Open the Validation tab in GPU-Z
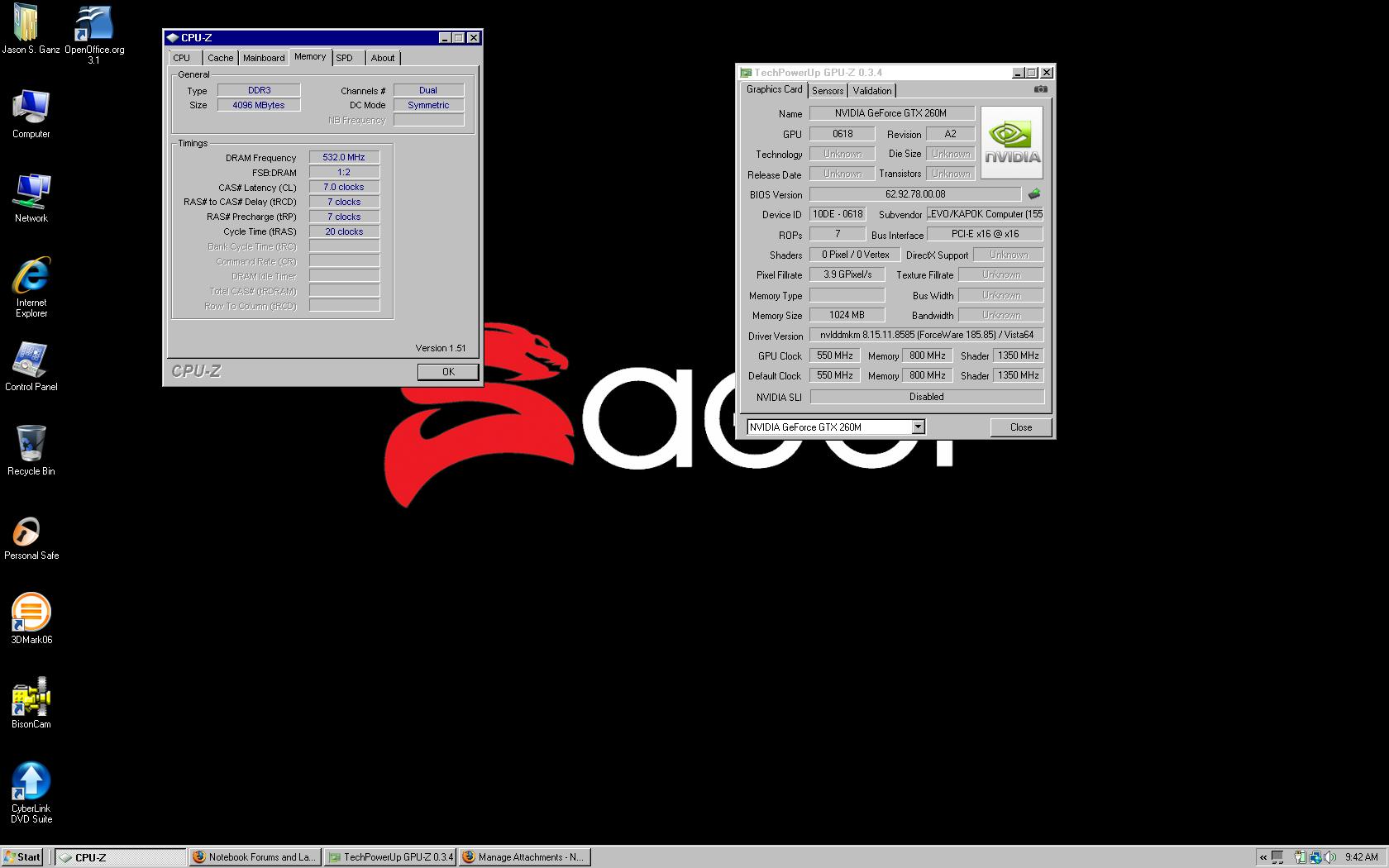This screenshot has height=868, width=1389. click(872, 91)
